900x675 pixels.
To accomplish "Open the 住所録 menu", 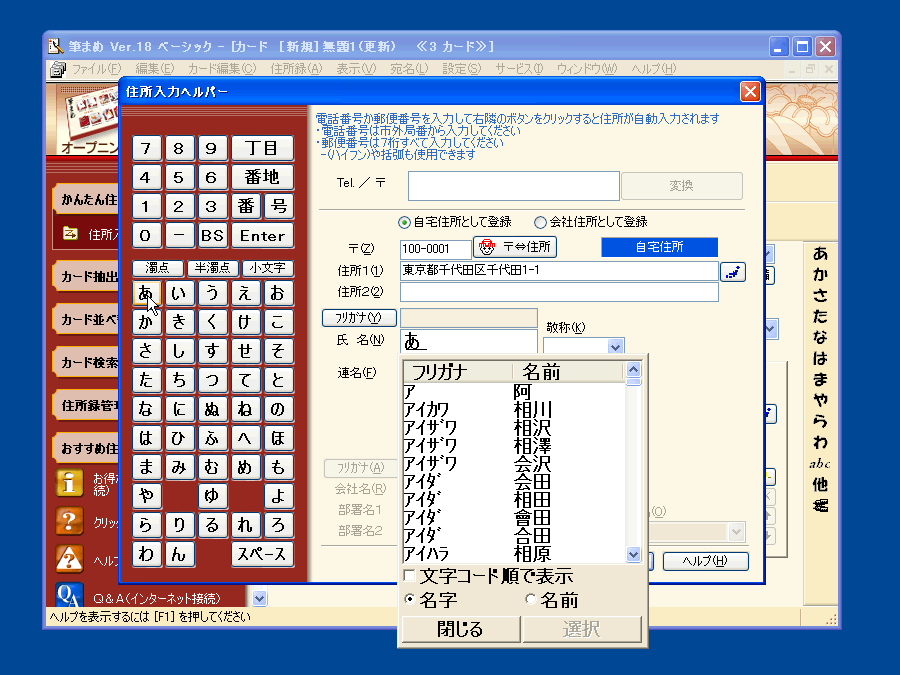I will tap(296, 69).
